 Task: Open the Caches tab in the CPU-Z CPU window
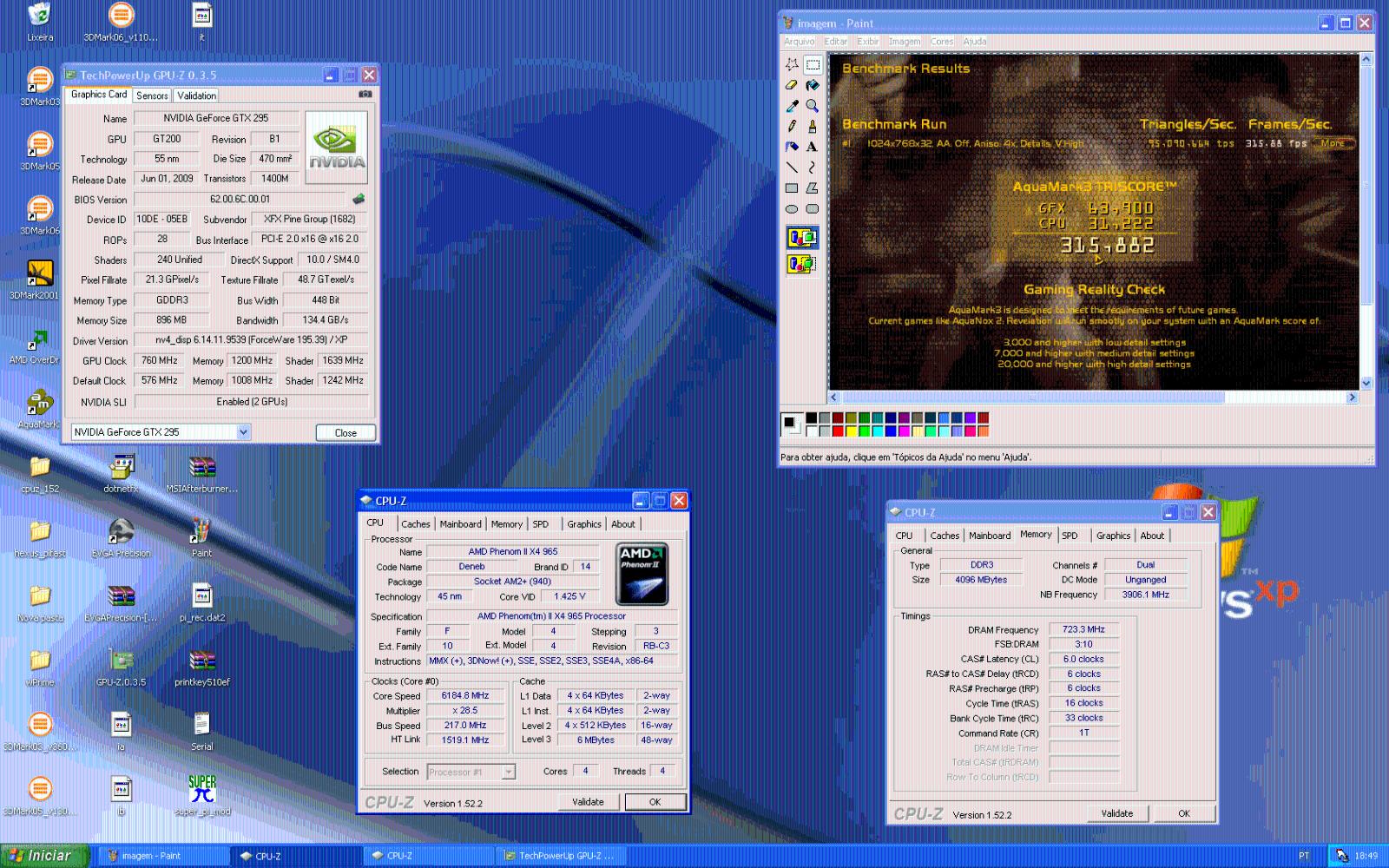415,523
